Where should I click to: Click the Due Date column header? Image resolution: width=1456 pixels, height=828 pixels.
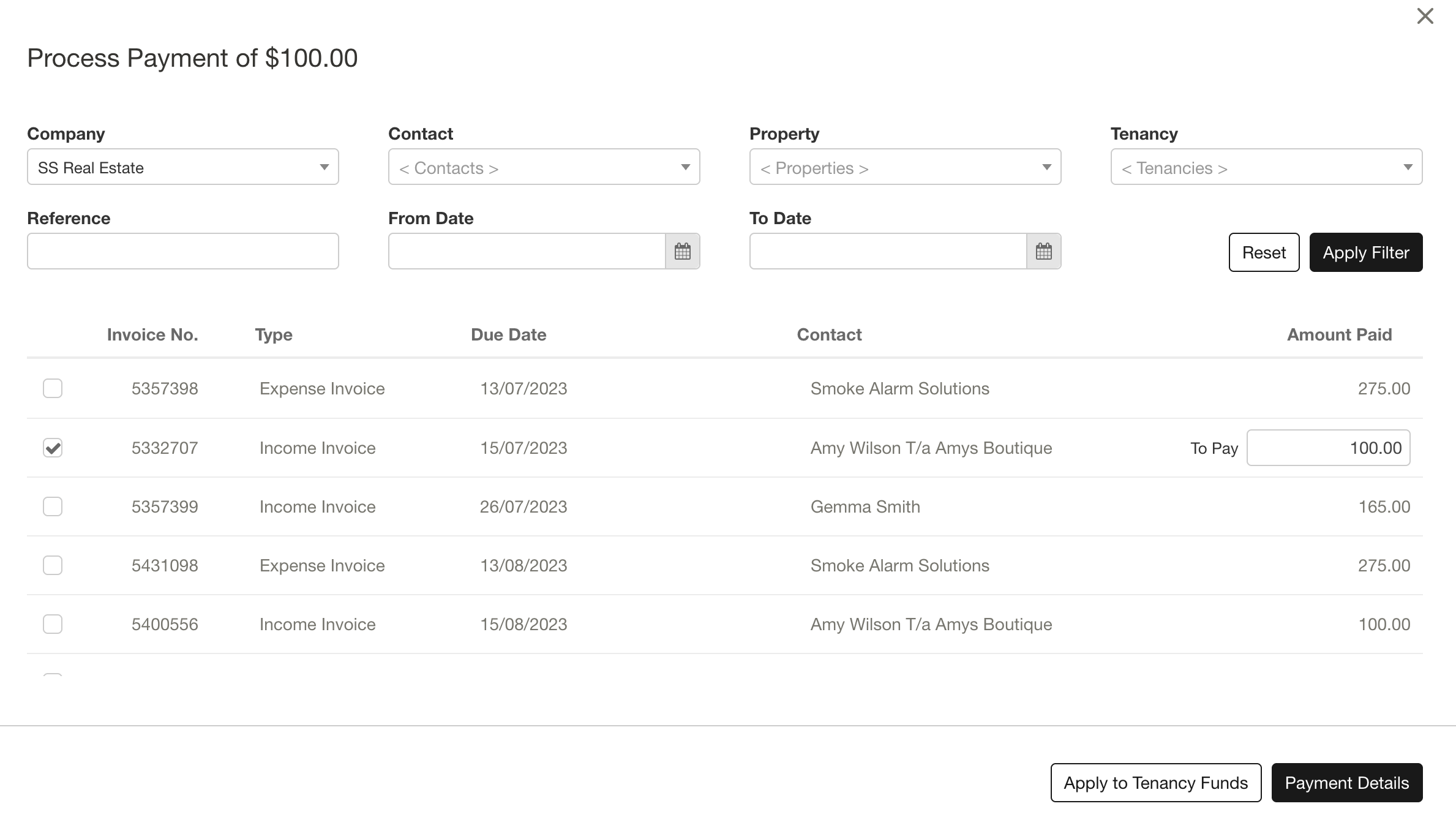508,334
